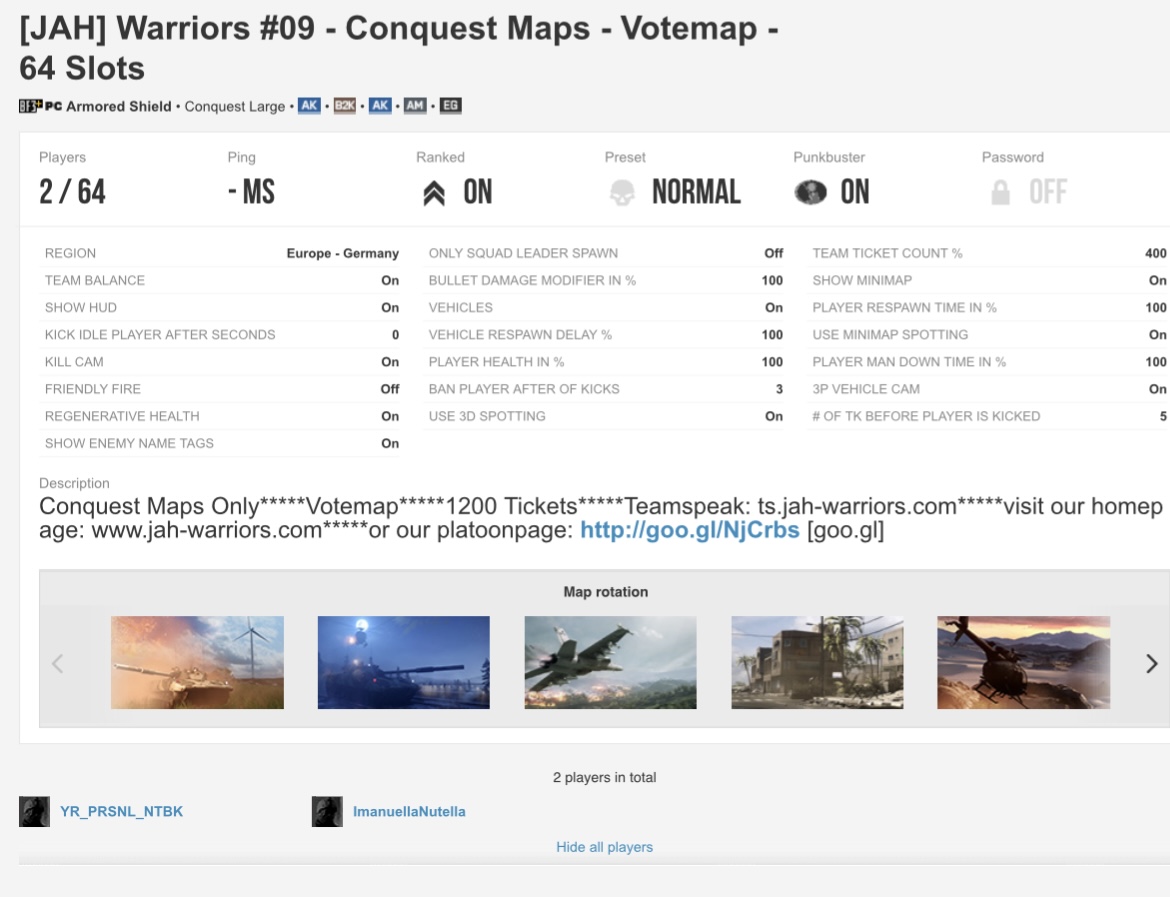Click the EG expansion badge

[450, 105]
